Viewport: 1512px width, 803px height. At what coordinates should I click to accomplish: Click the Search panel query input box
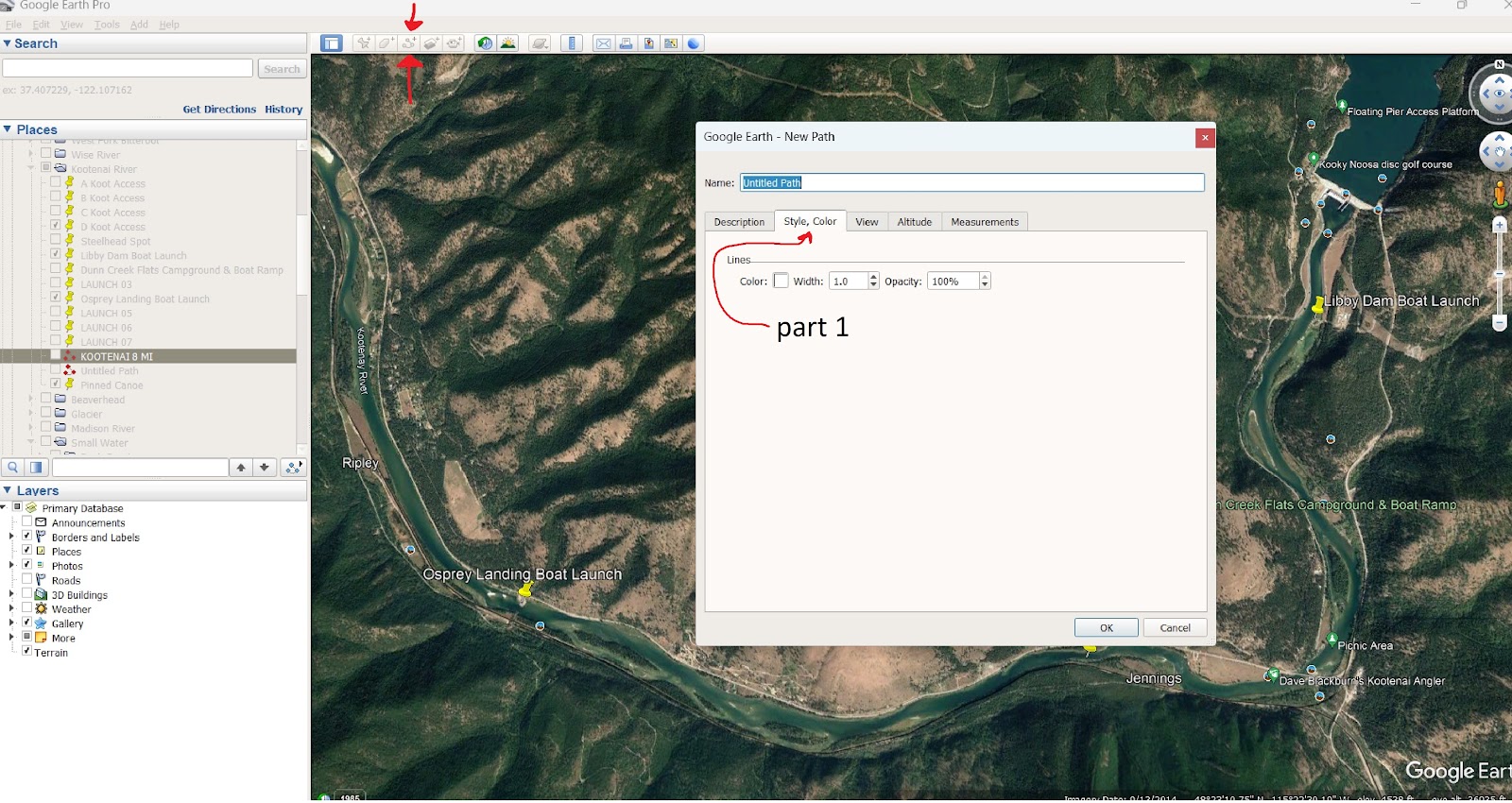(x=128, y=68)
